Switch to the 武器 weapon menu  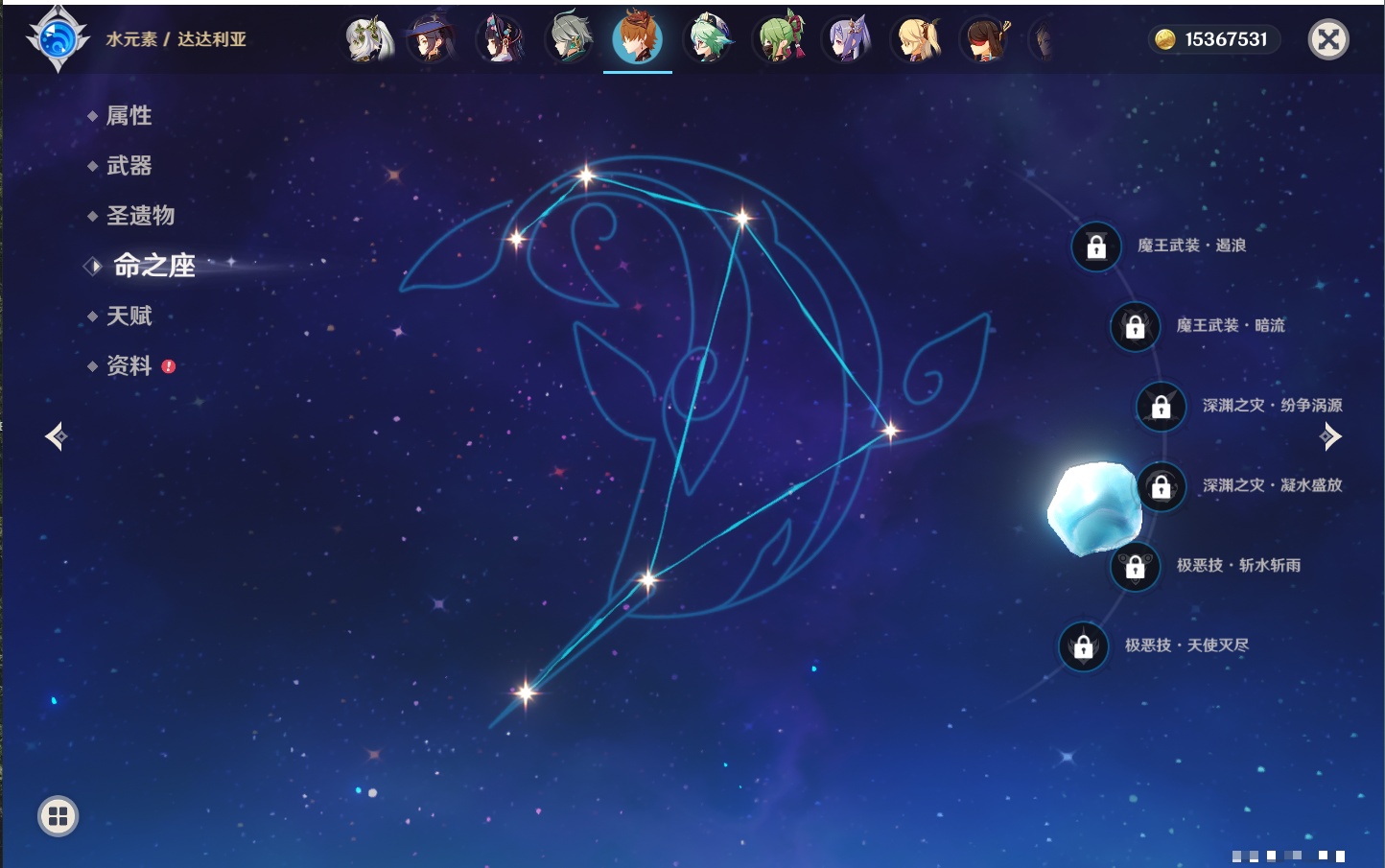point(129,166)
